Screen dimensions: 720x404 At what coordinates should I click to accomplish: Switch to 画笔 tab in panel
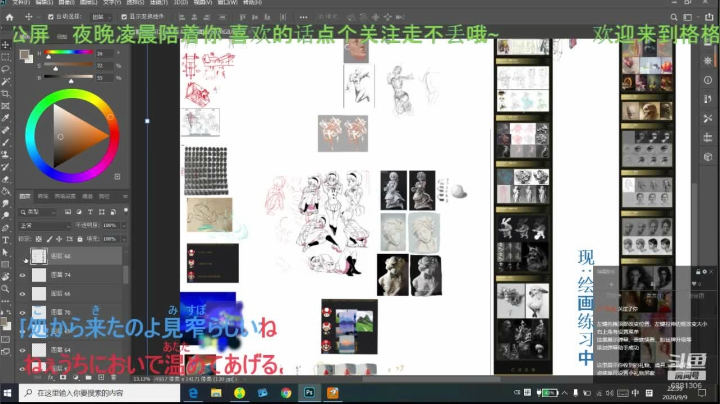(x=43, y=196)
